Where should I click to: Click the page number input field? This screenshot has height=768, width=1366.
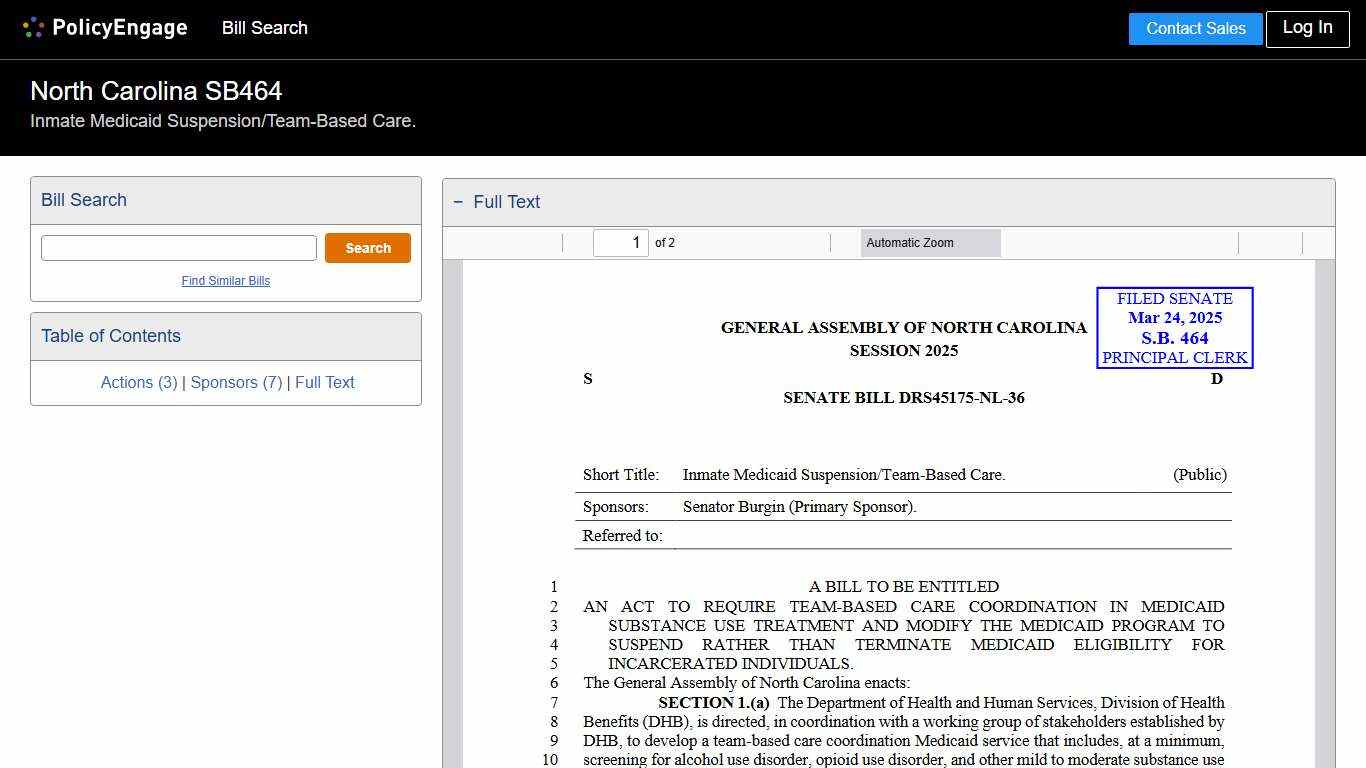(620, 242)
